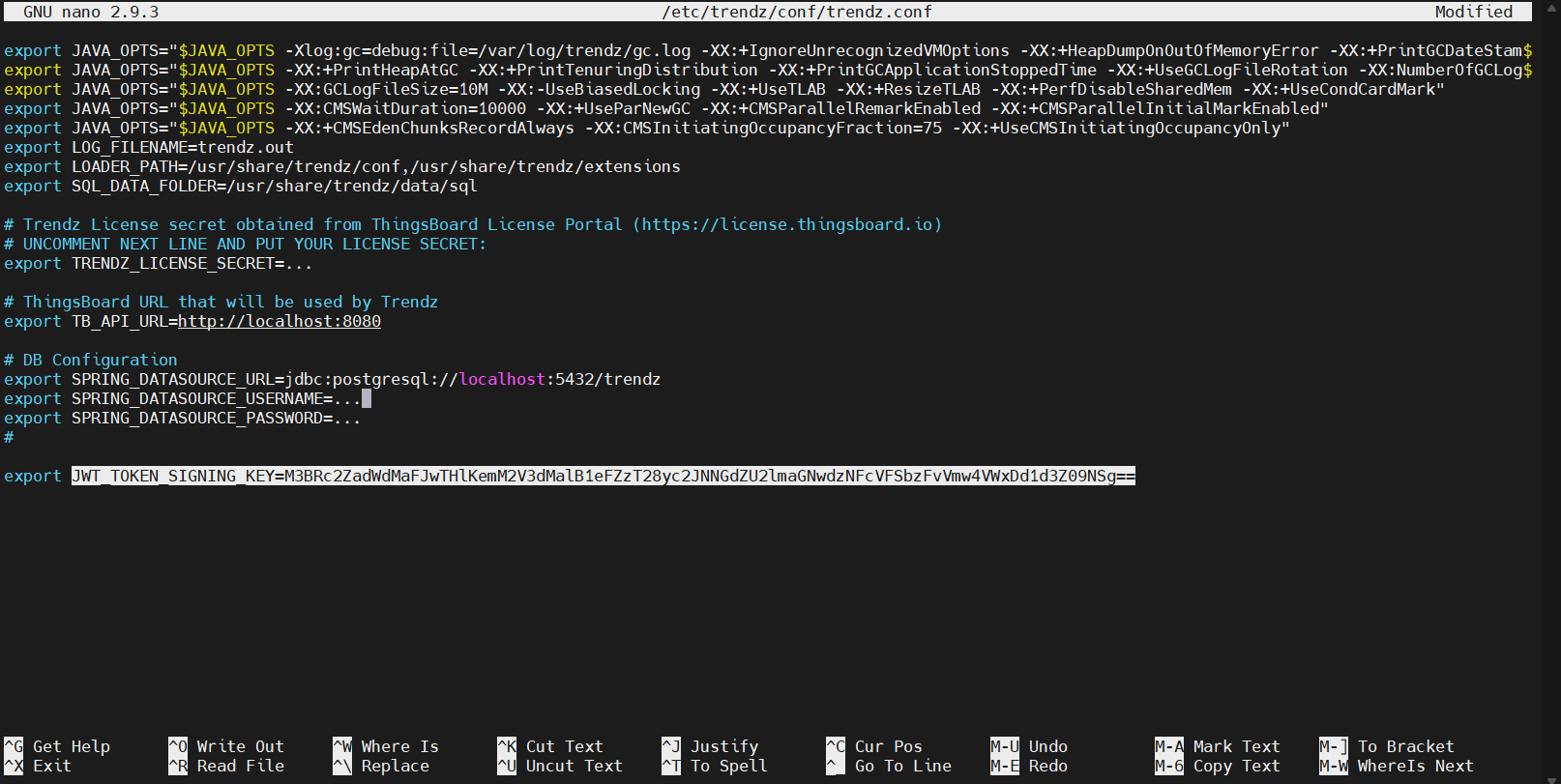Click the ^_ Go To Line shortcut
This screenshot has width=1561, height=784.
[890, 766]
